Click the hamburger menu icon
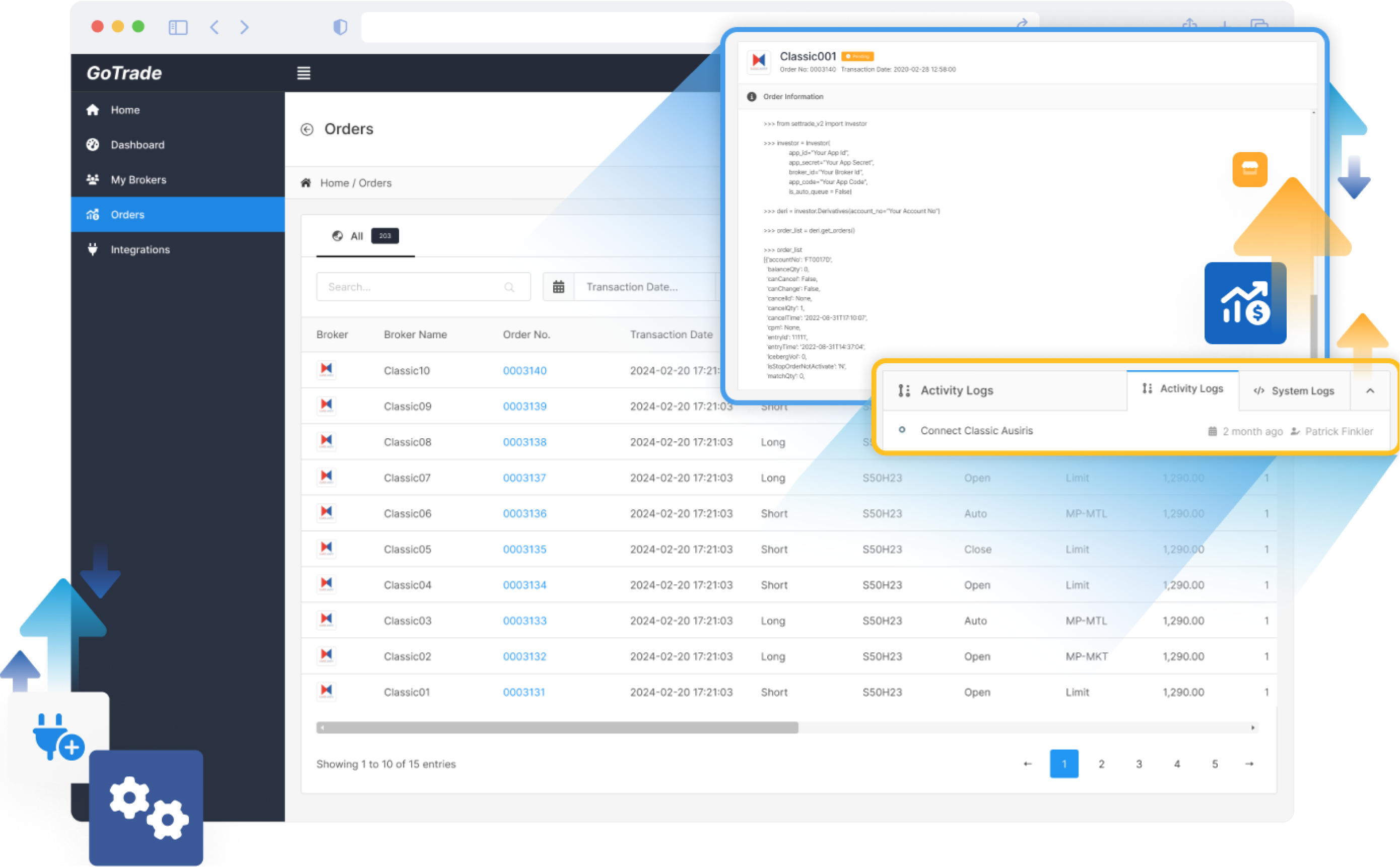This screenshot has height=867, width=1400. click(x=303, y=73)
